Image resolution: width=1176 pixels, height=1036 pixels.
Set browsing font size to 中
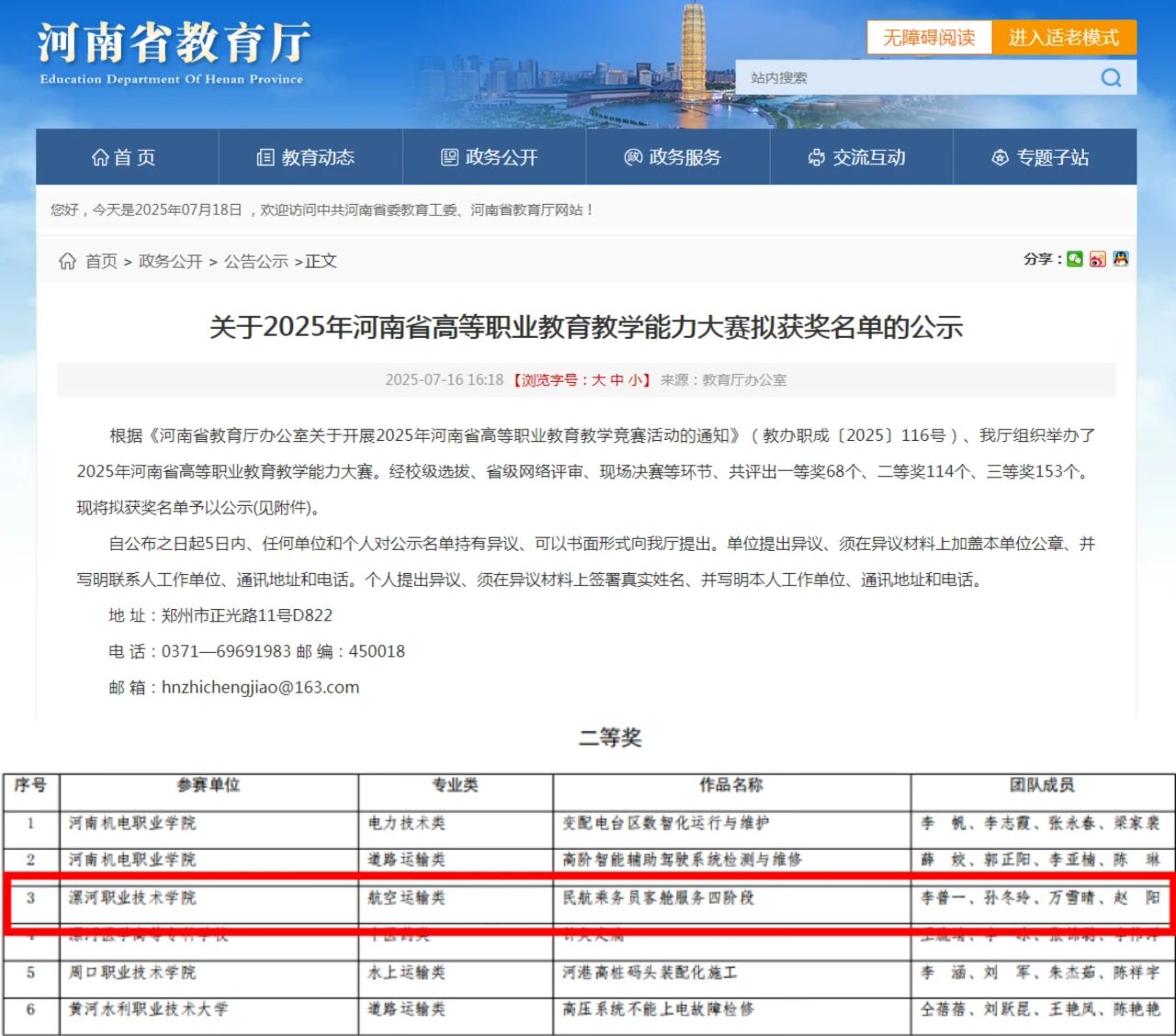[x=616, y=380]
